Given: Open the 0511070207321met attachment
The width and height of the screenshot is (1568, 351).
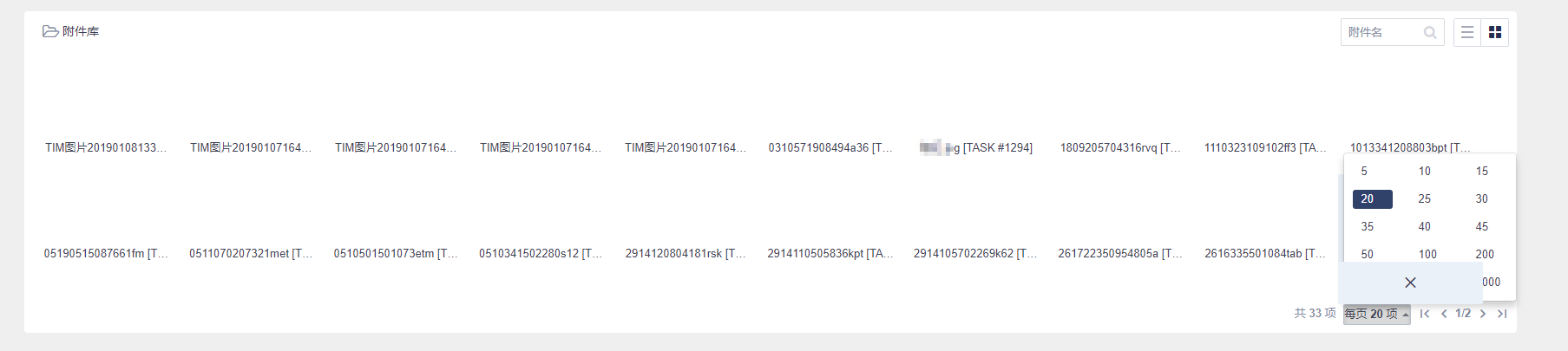Looking at the screenshot, I should pos(250,253).
